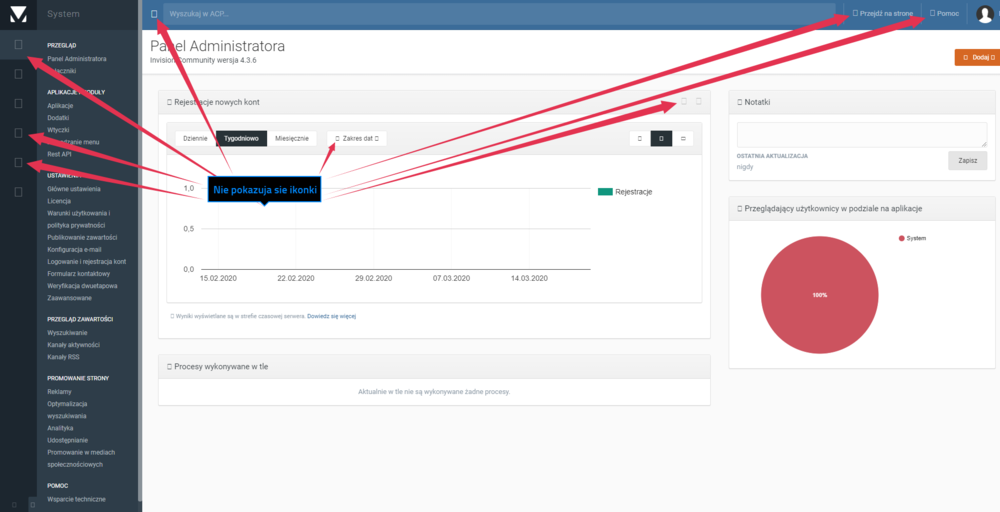Click the rightmost chart type button above the graph
This screenshot has width=1000, height=512.
tap(682, 138)
